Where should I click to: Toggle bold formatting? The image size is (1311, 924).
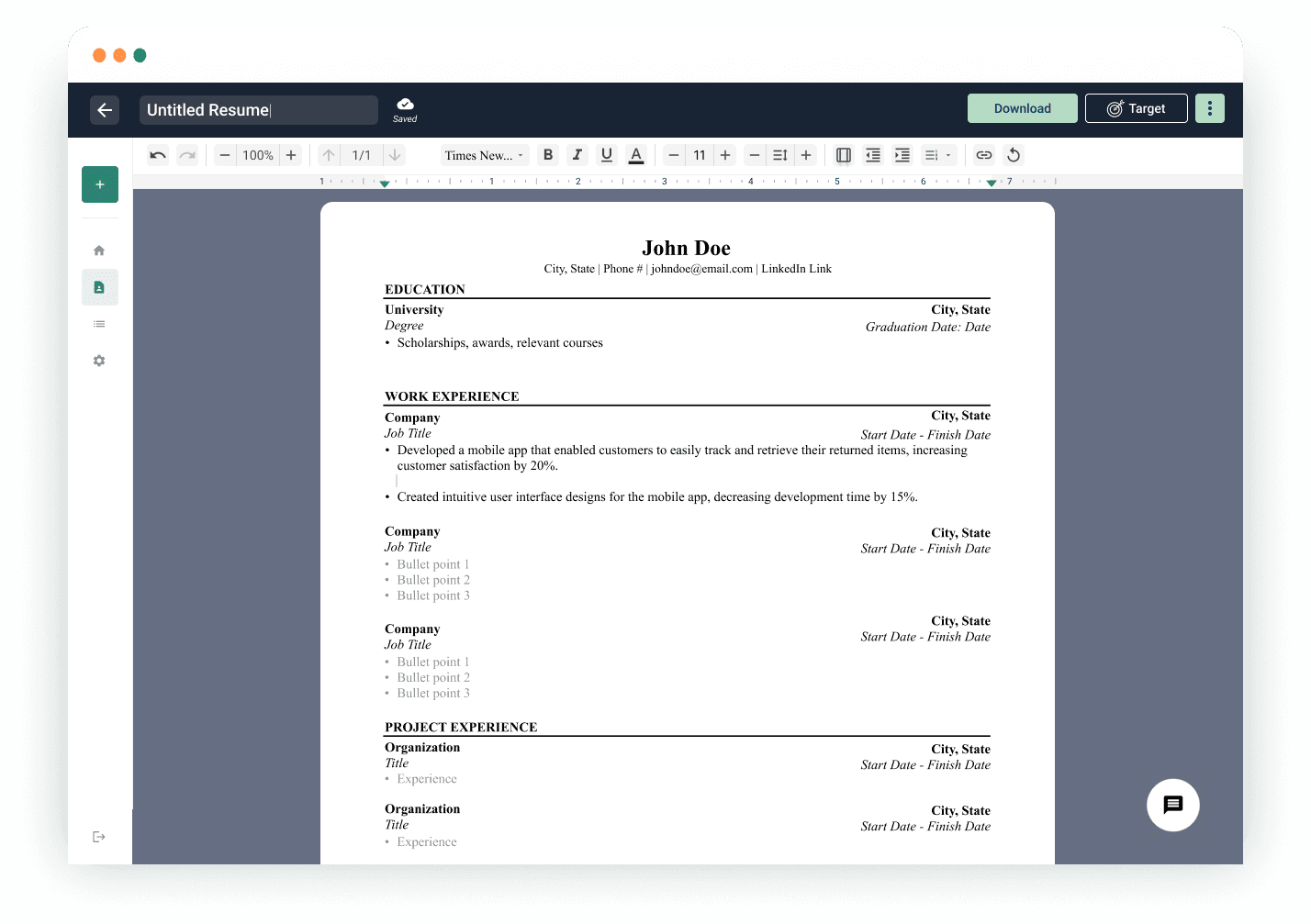click(548, 155)
